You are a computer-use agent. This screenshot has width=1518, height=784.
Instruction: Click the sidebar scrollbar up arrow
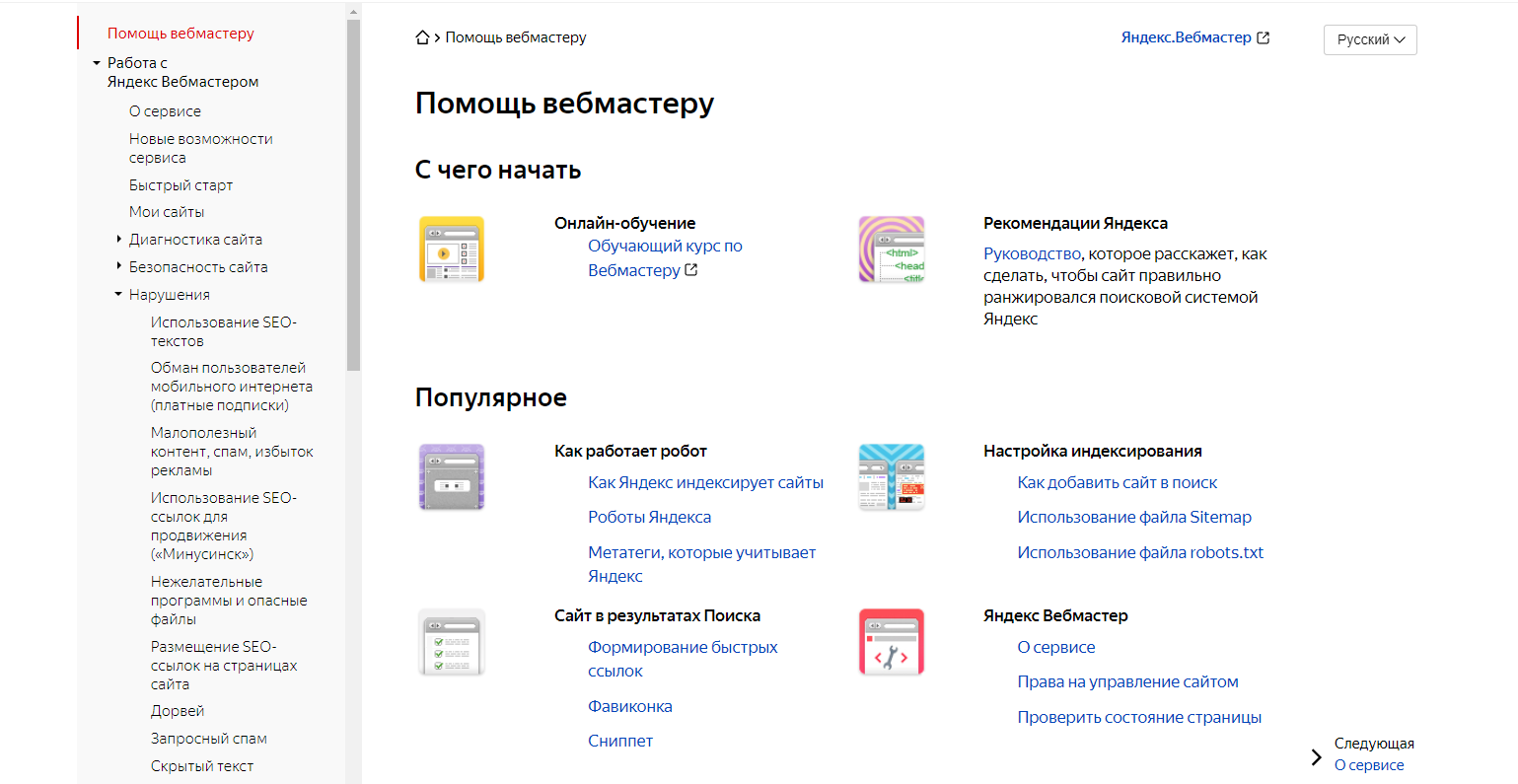tap(353, 12)
